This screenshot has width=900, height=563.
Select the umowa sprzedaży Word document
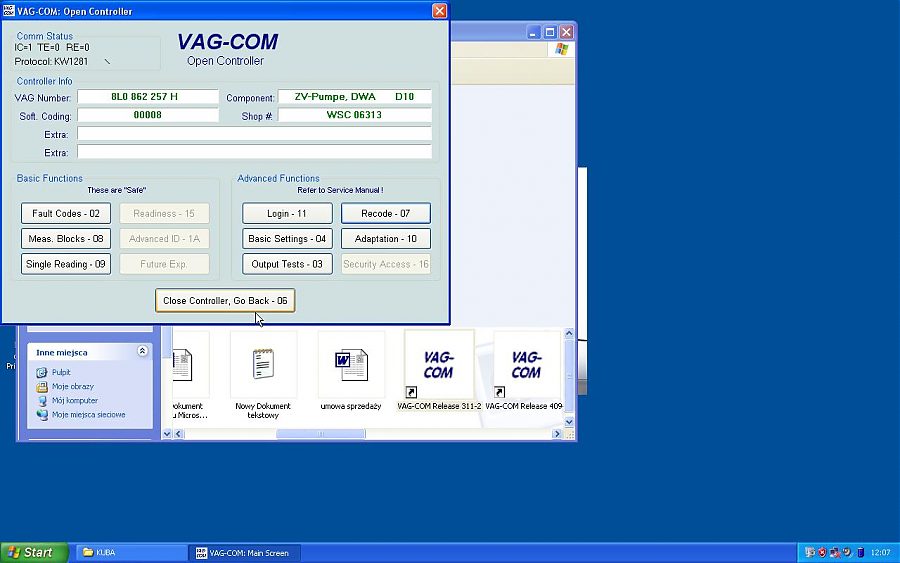click(x=351, y=365)
